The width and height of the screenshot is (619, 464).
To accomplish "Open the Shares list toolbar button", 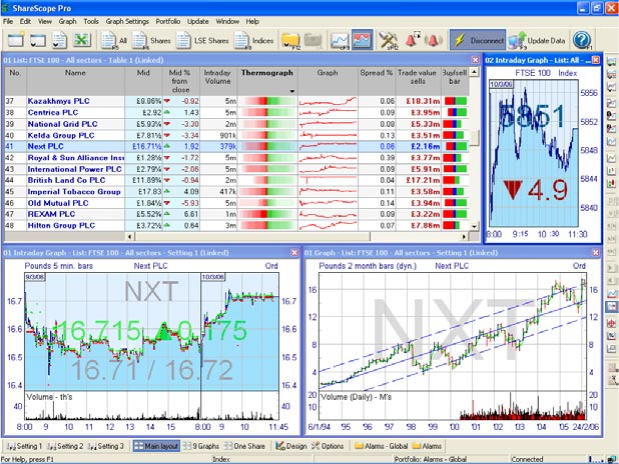I will tap(152, 40).
